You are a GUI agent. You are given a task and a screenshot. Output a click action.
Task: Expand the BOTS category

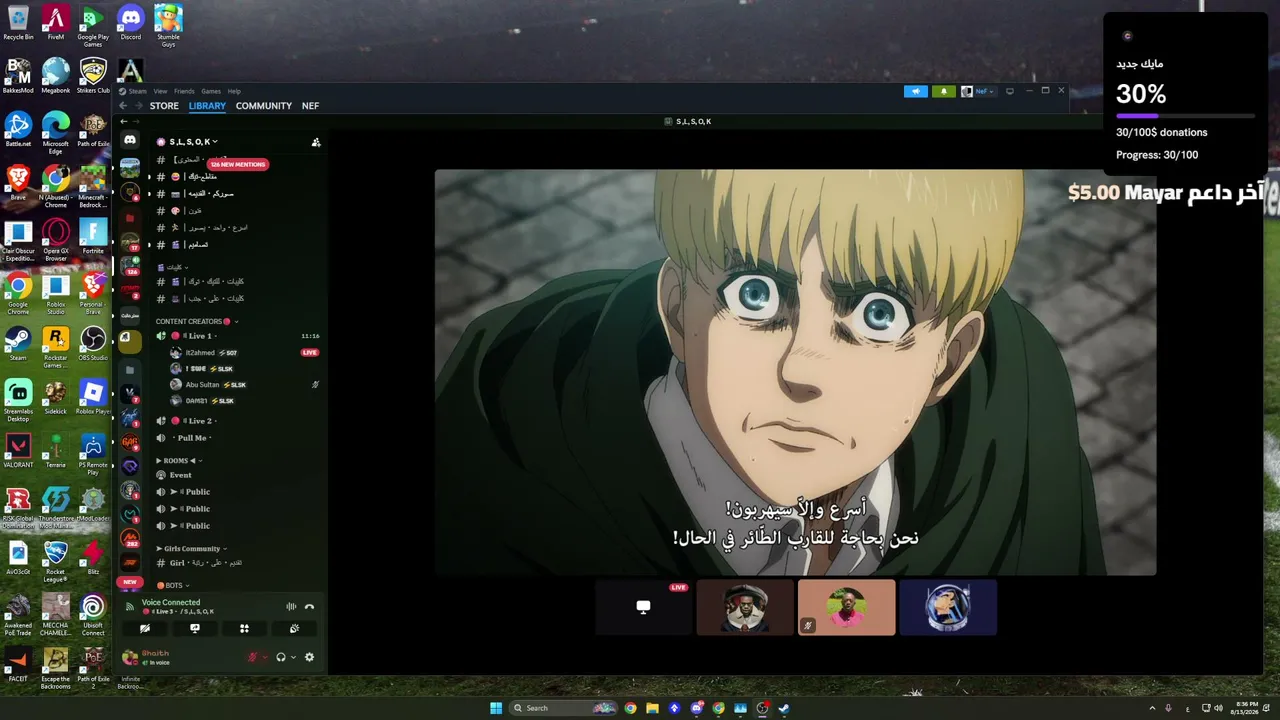(173, 585)
